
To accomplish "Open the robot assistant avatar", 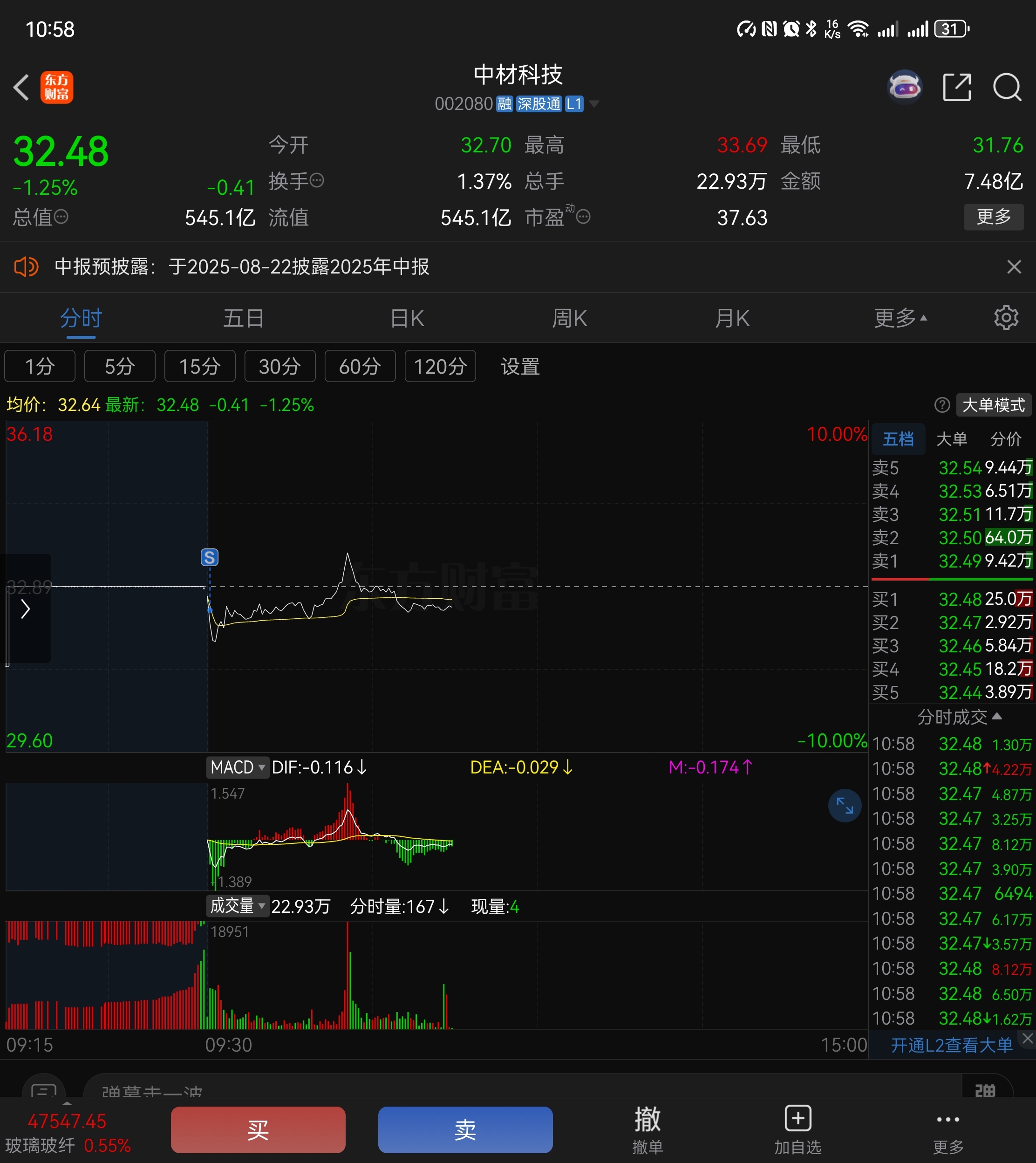I will 905,87.
